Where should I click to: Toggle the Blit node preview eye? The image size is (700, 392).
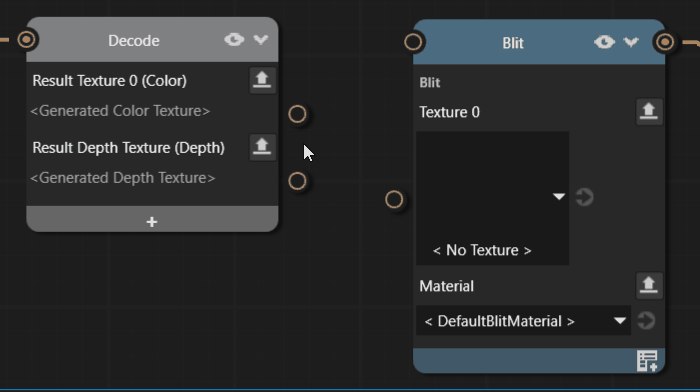tap(604, 42)
